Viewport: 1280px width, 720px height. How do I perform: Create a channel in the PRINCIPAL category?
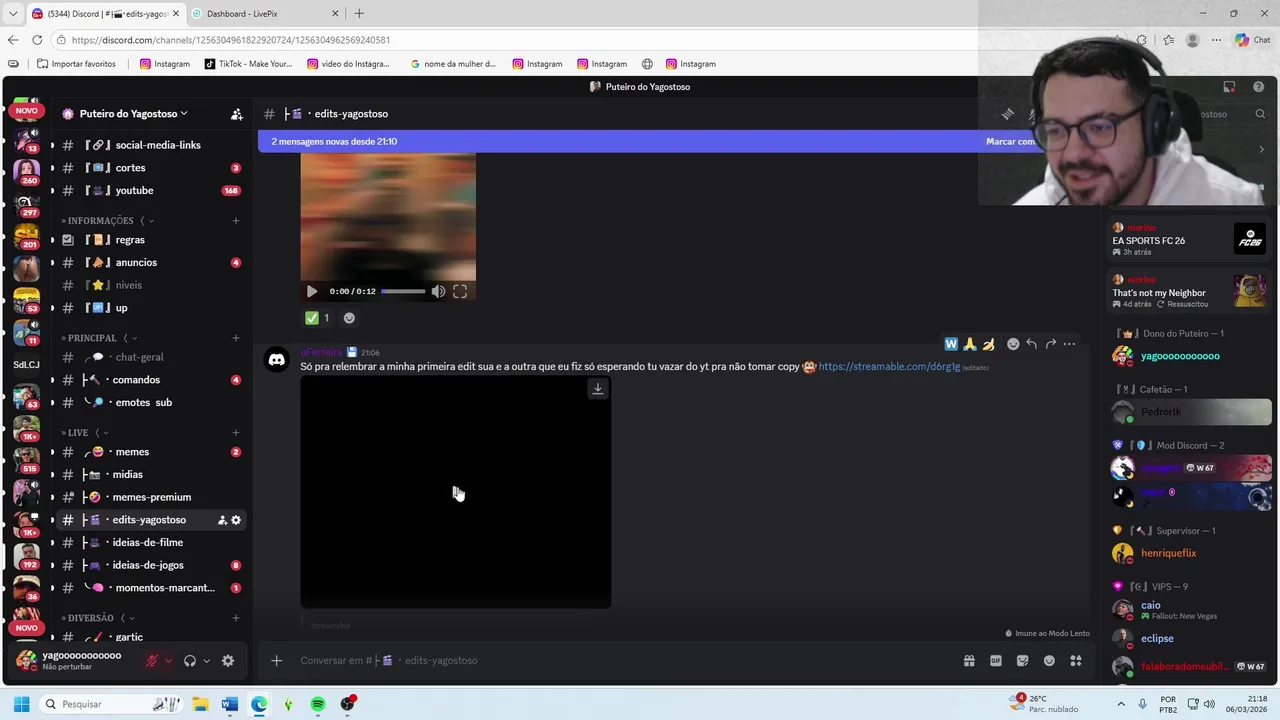pos(236,338)
